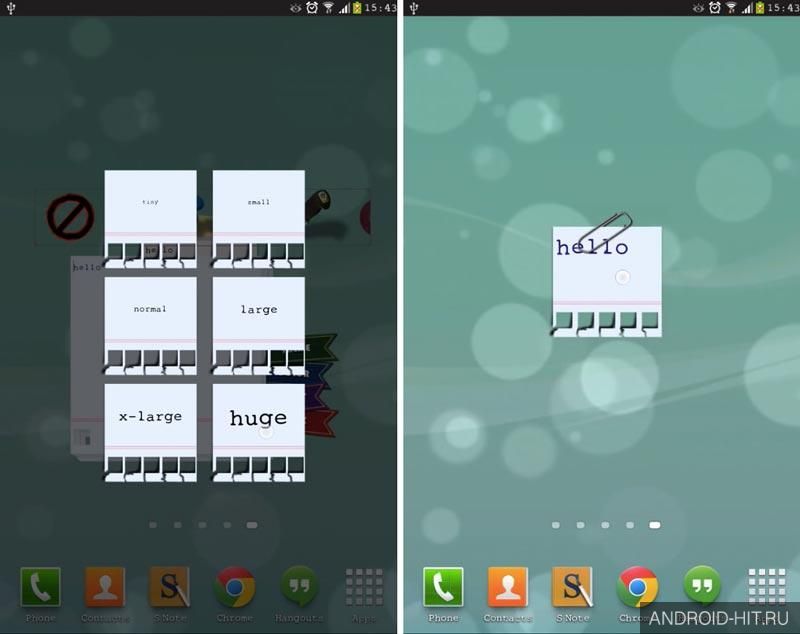This screenshot has width=800, height=634.
Task: Tap the alarm clock icon, right status bar
Action: pos(715,7)
